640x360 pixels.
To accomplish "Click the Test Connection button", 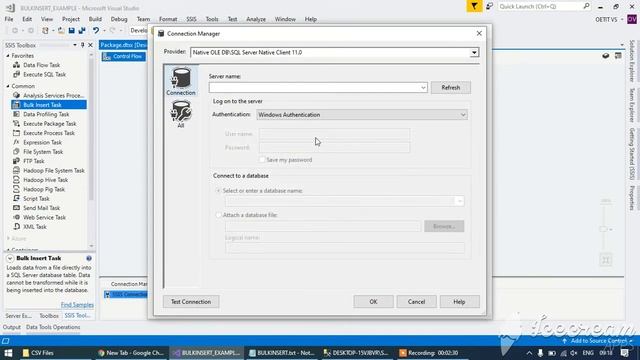I will click(x=191, y=302).
